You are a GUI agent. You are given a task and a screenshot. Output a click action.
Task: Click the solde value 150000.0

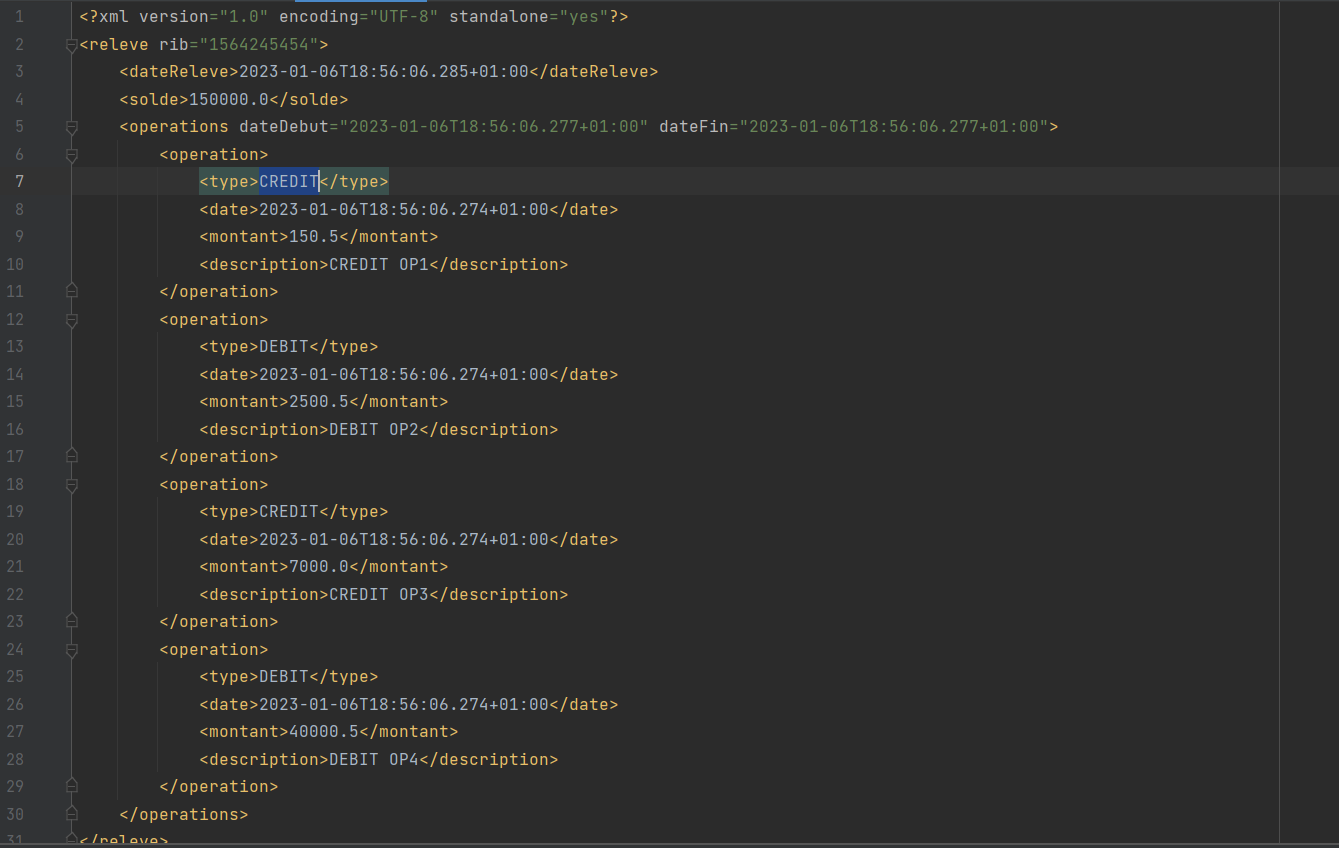(229, 99)
